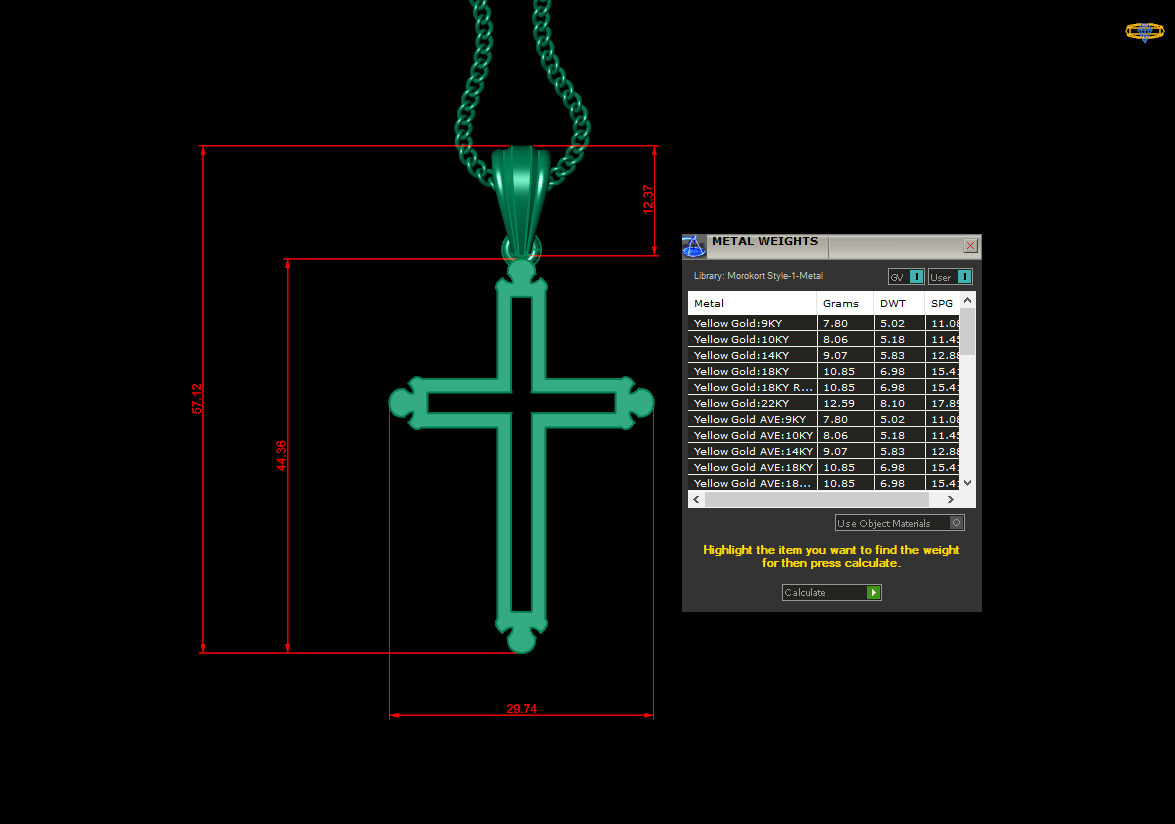Click the Matrix gem logo icon
The width and height of the screenshot is (1175, 824).
tap(1144, 31)
